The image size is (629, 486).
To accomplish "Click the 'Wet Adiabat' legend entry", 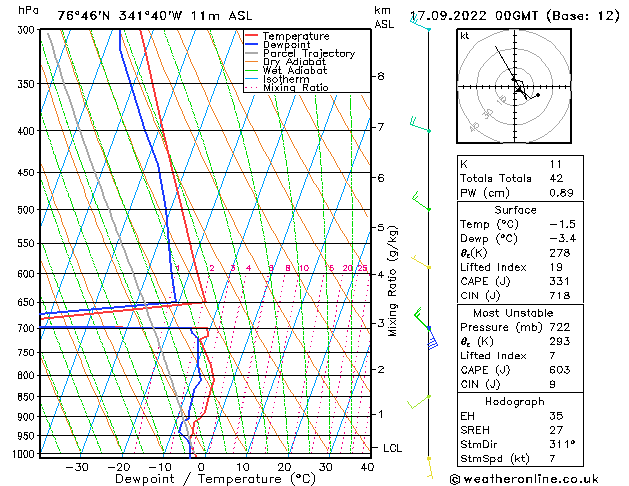I will [295, 70].
